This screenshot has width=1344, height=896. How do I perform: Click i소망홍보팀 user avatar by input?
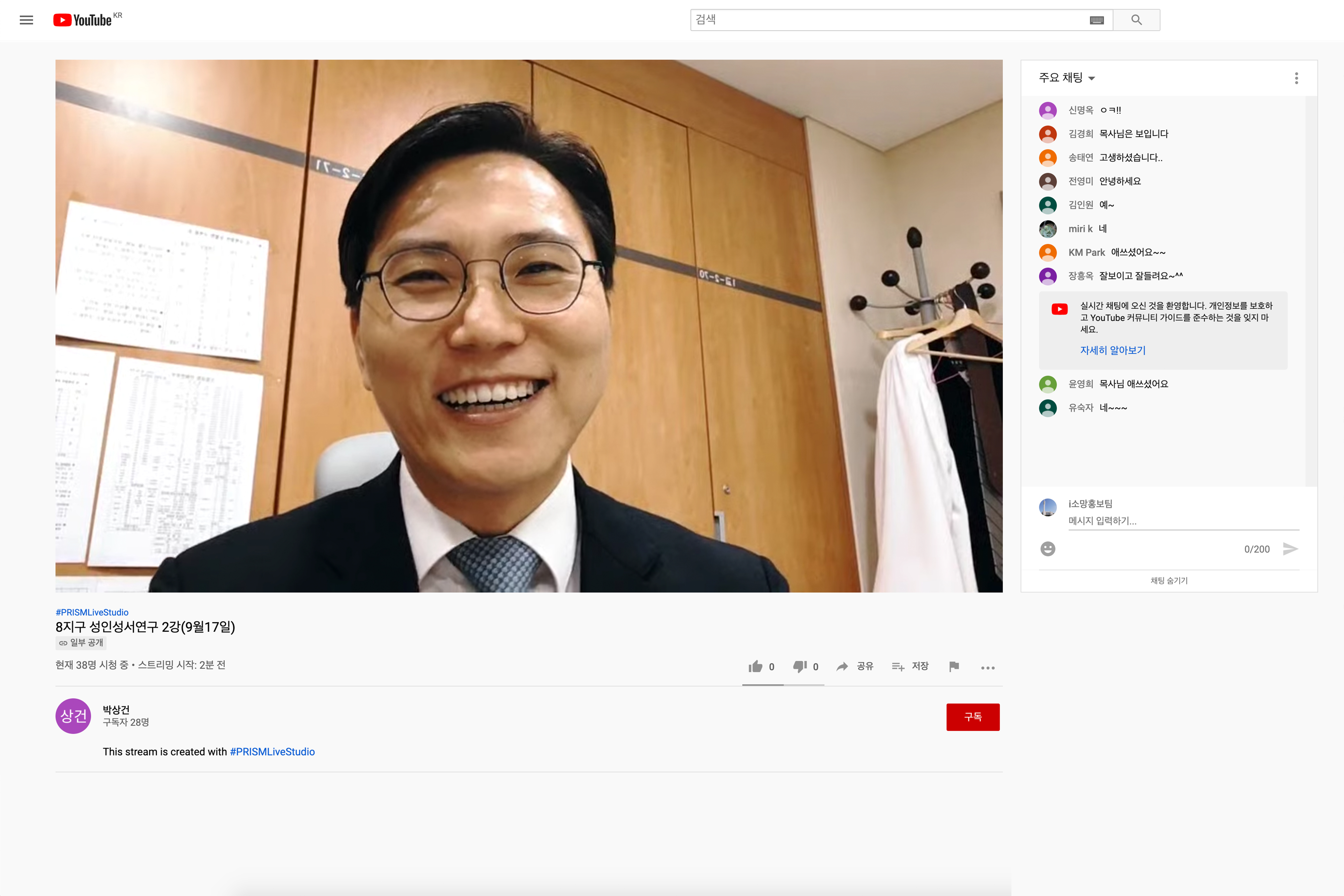click(x=1048, y=507)
